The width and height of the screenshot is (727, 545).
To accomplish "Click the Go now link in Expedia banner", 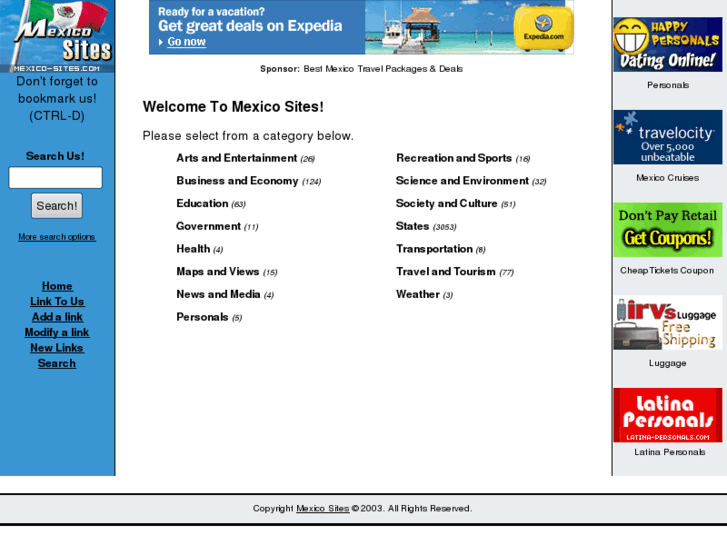I will [186, 42].
